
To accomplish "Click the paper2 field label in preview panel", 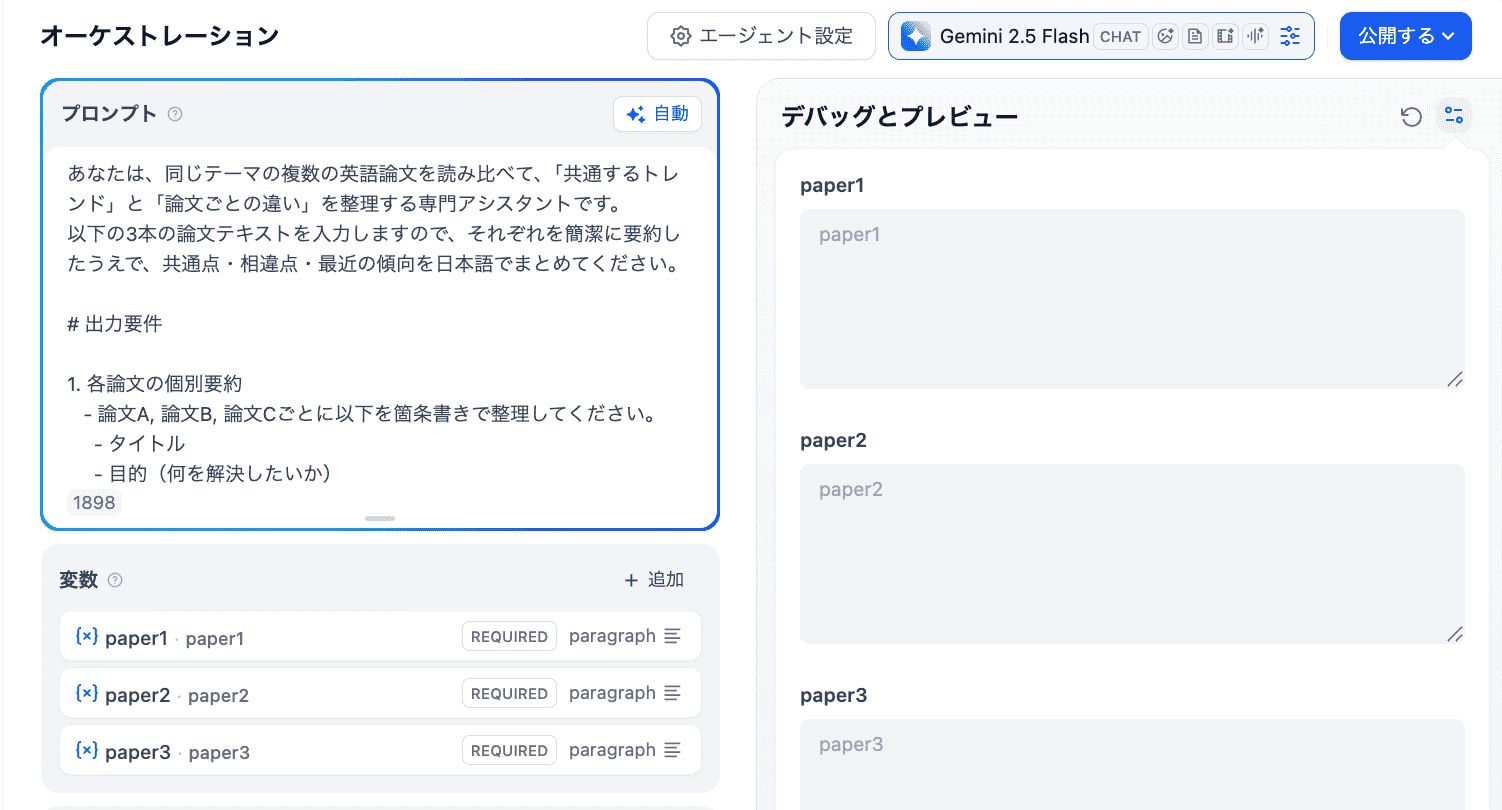I will coord(833,441).
